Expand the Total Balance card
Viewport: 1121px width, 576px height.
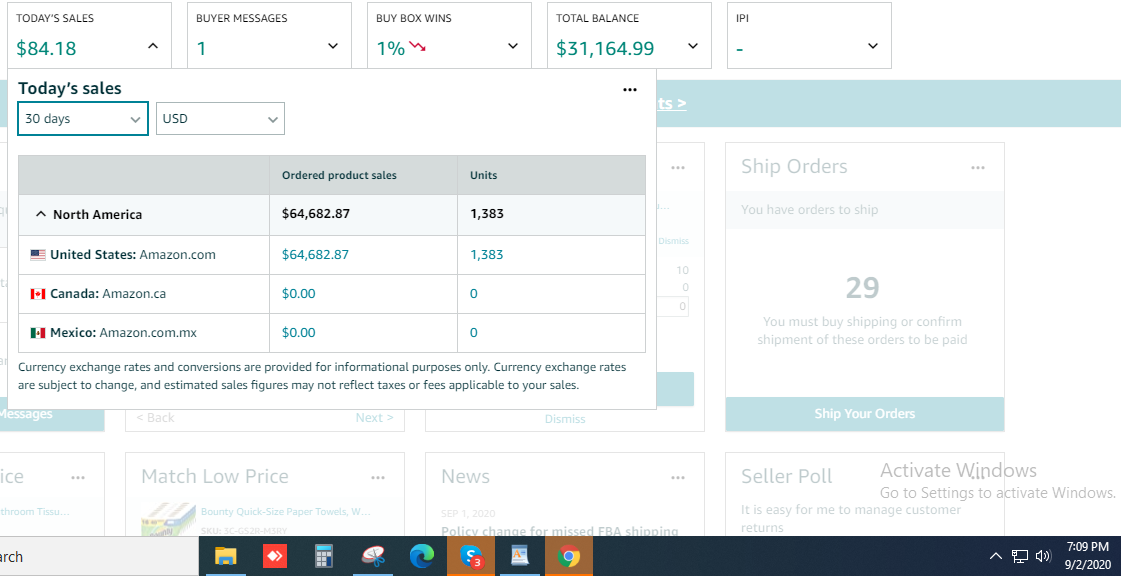point(693,46)
